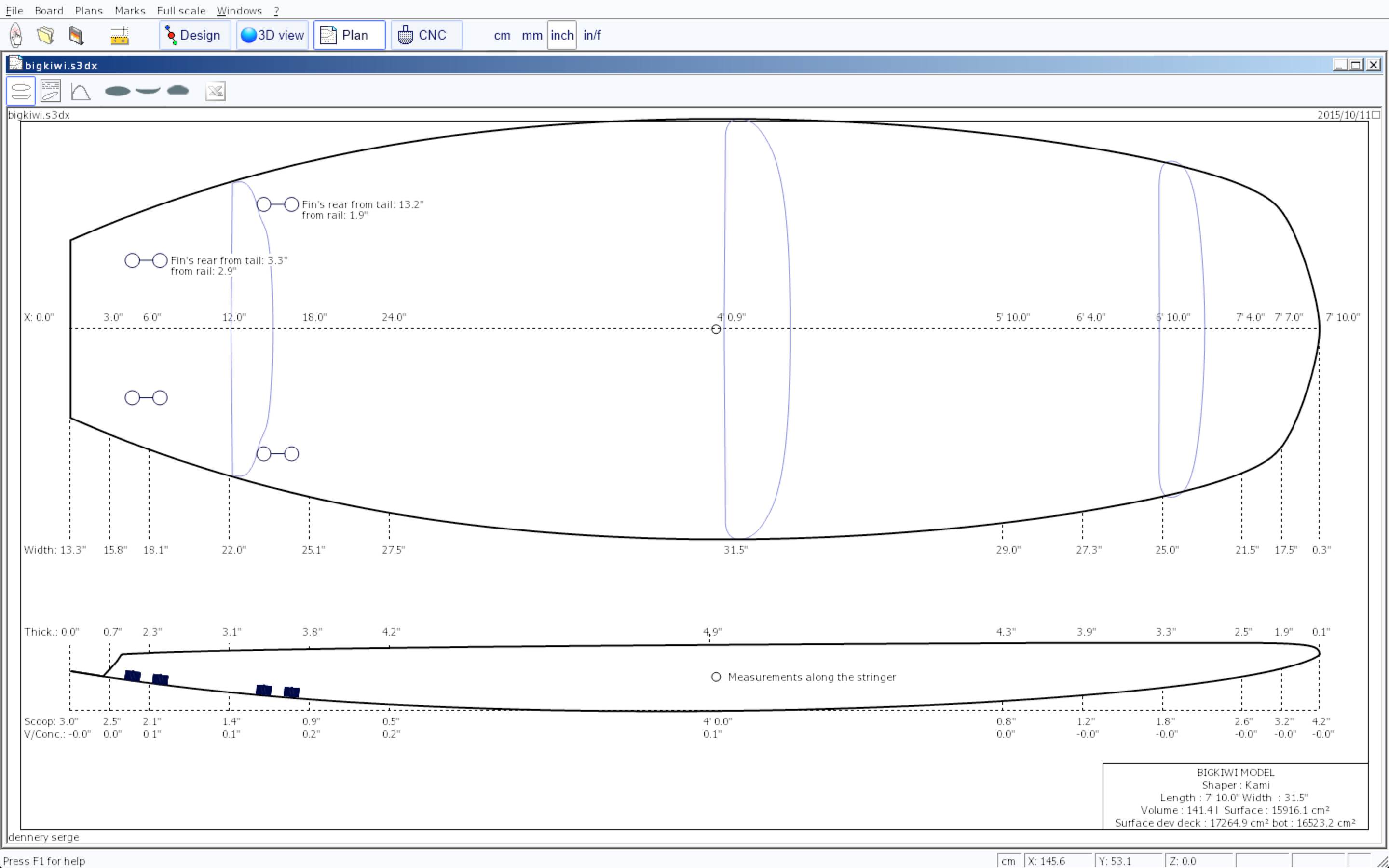
Task: Select the spec sheet plan view icon
Action: [x=51, y=91]
